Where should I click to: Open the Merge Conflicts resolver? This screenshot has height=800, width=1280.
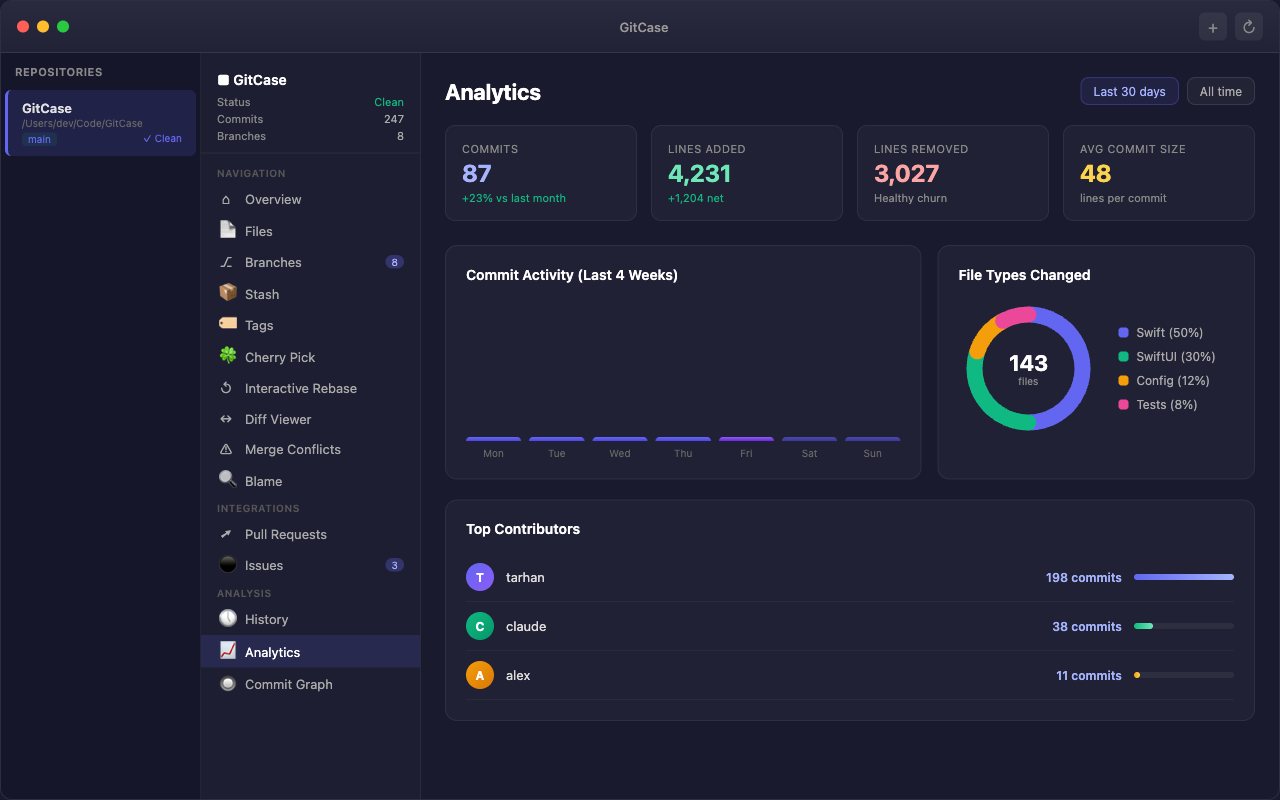click(293, 449)
